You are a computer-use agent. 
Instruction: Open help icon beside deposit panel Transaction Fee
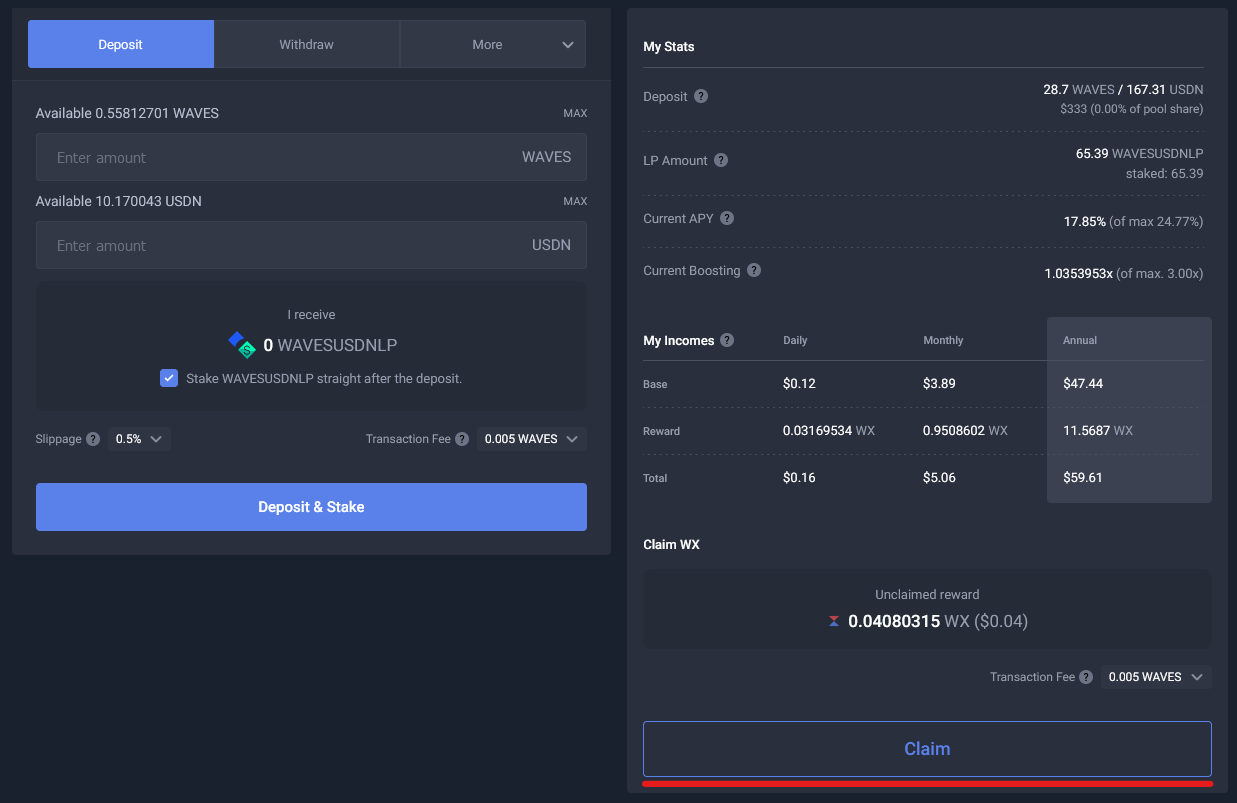(x=462, y=439)
